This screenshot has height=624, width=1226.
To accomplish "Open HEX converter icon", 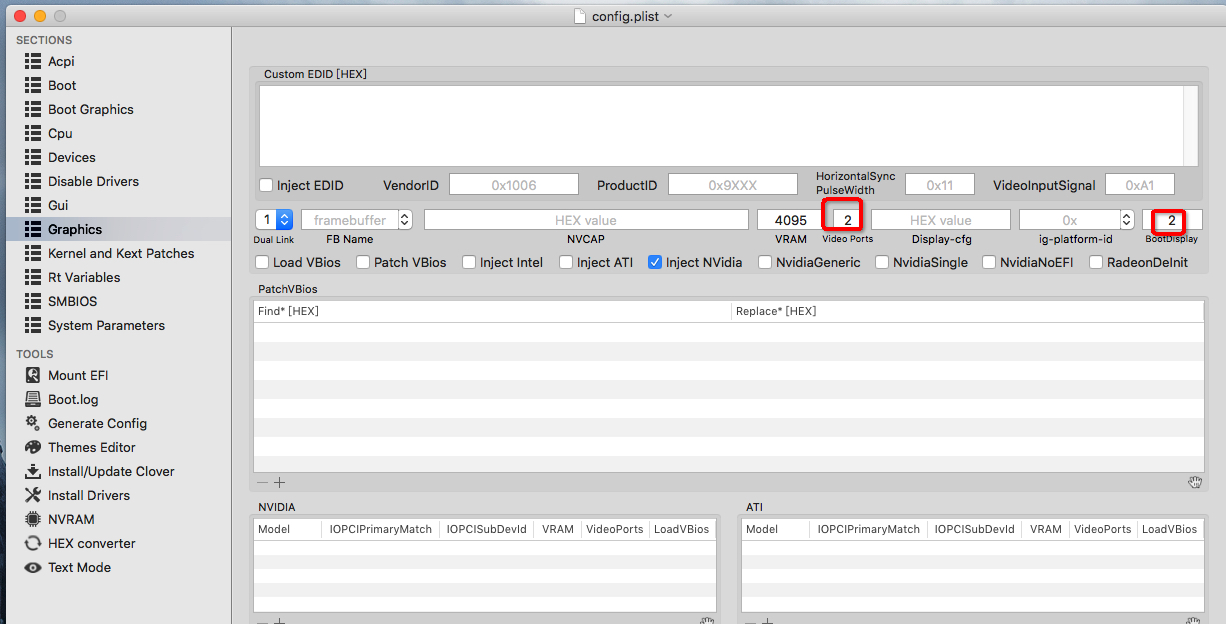I will [x=32, y=543].
